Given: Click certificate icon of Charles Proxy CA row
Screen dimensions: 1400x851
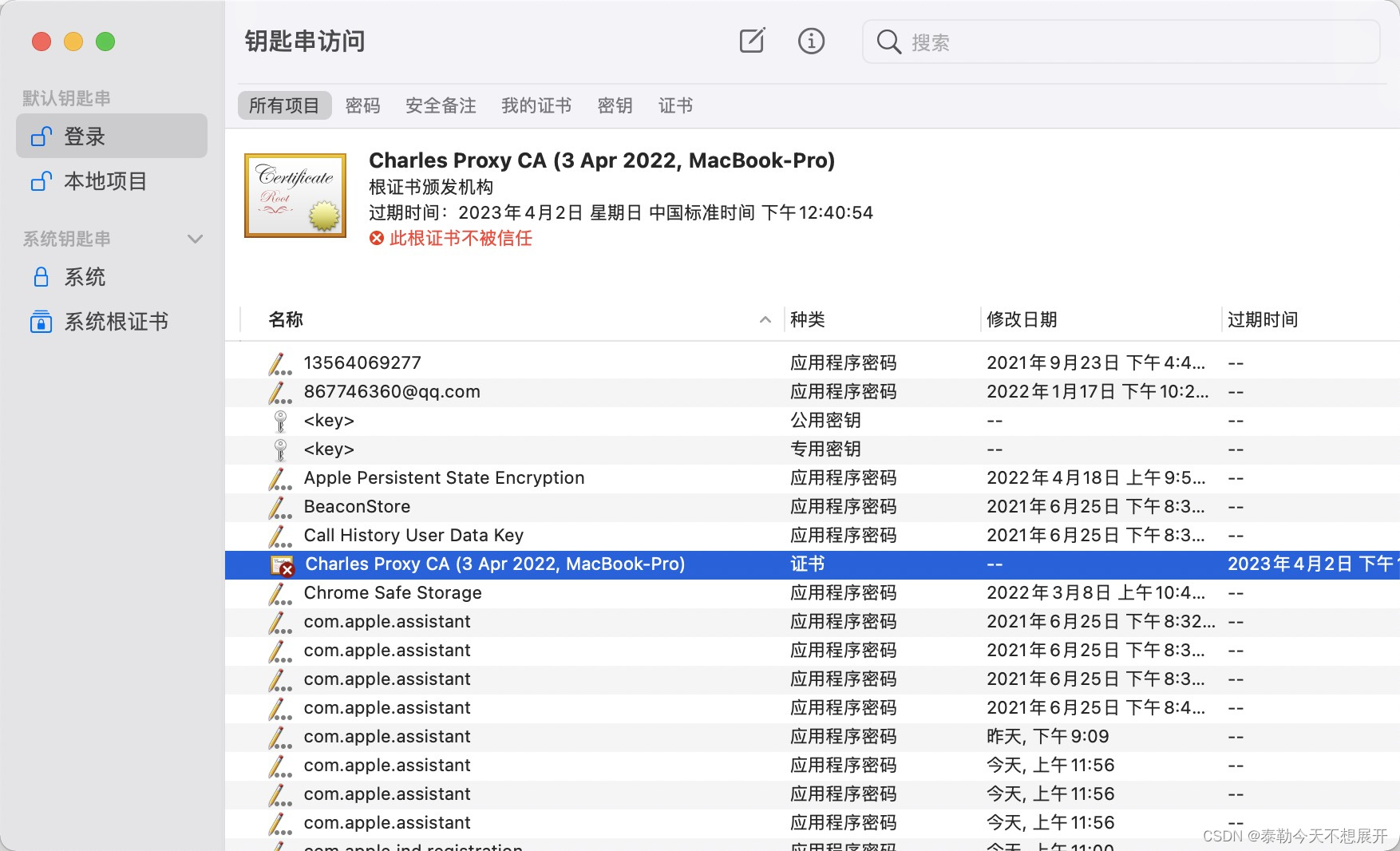Looking at the screenshot, I should coord(283,565).
